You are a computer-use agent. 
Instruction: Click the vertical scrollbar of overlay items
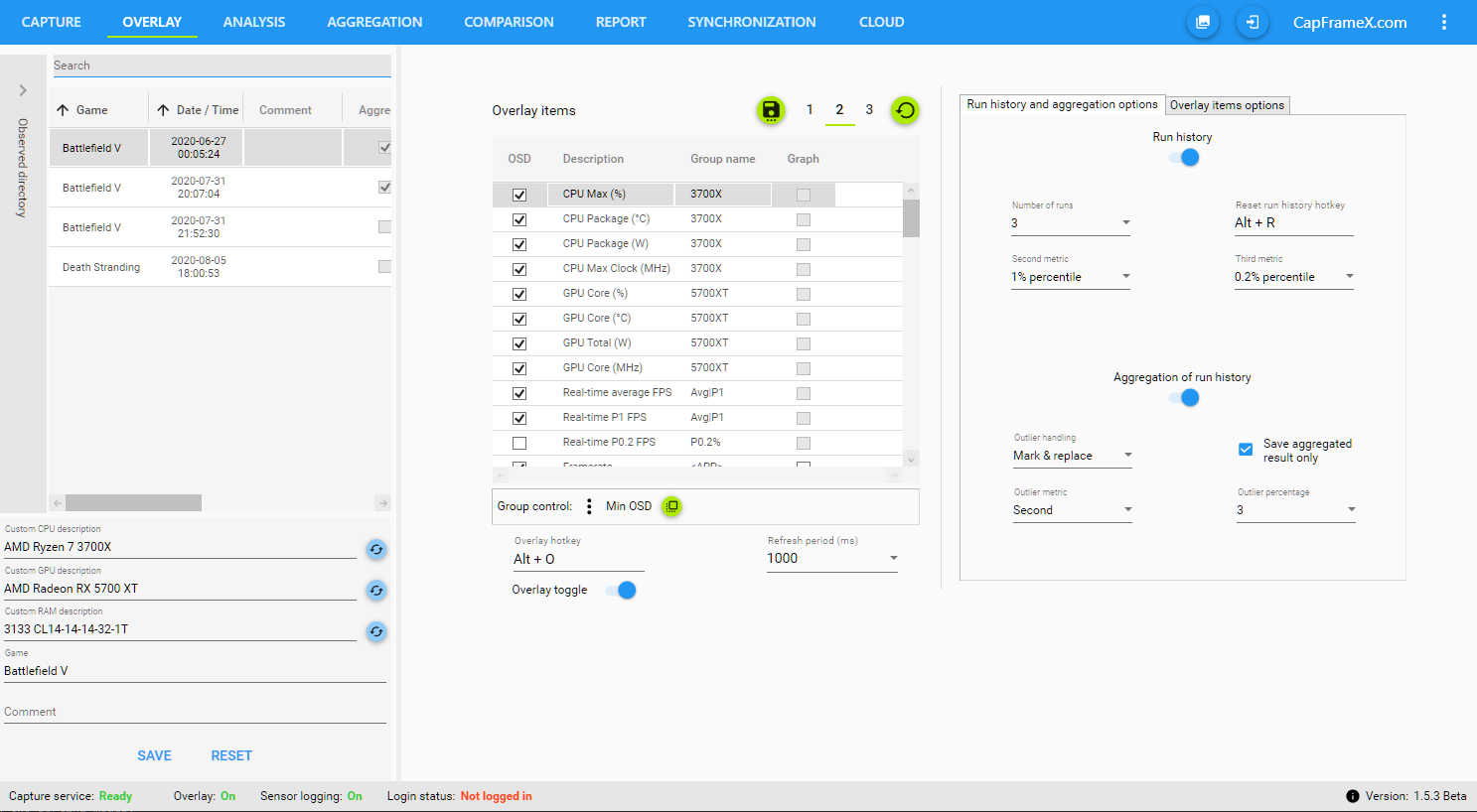coord(911,217)
